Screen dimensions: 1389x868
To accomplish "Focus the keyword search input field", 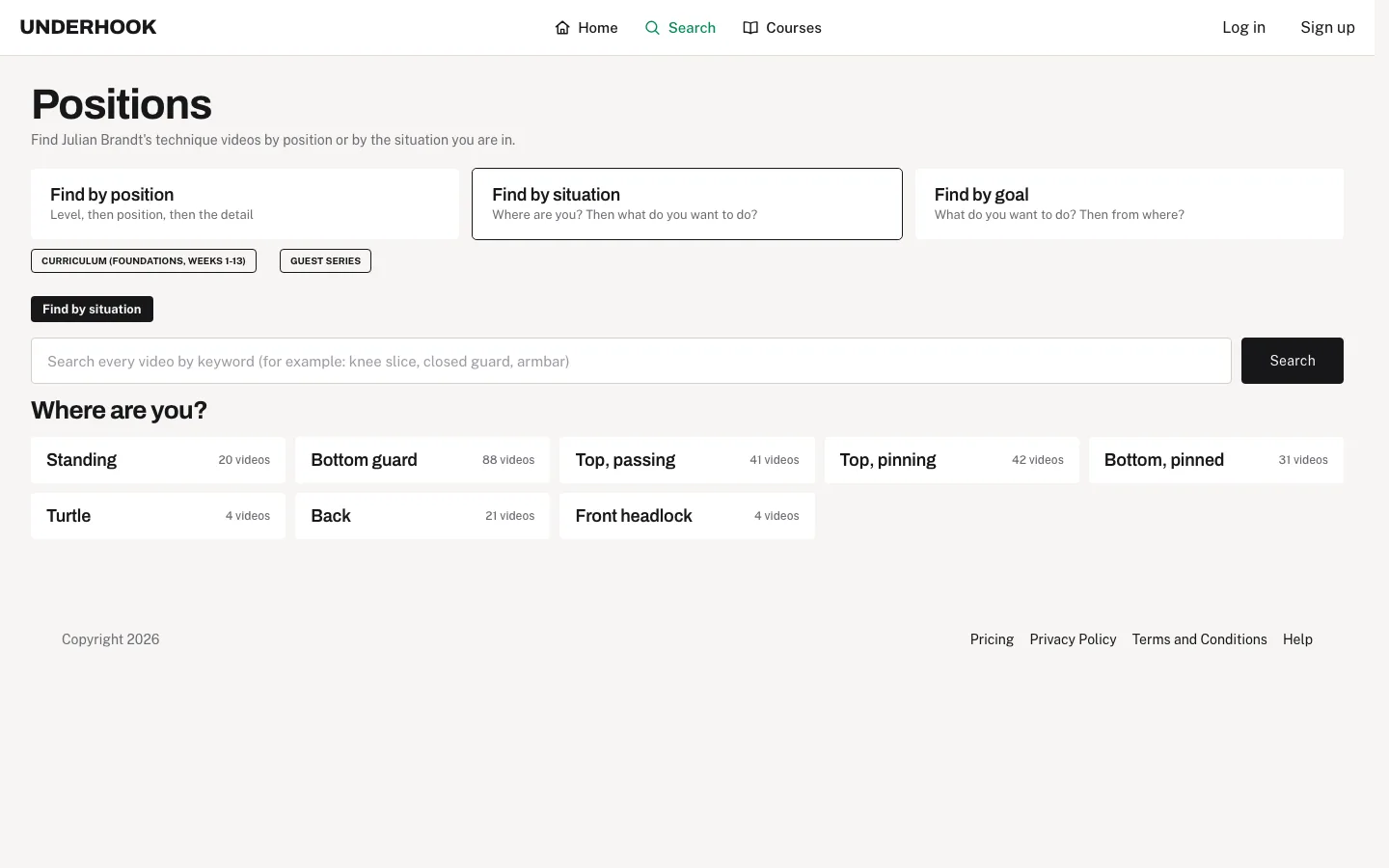I will click(x=631, y=361).
